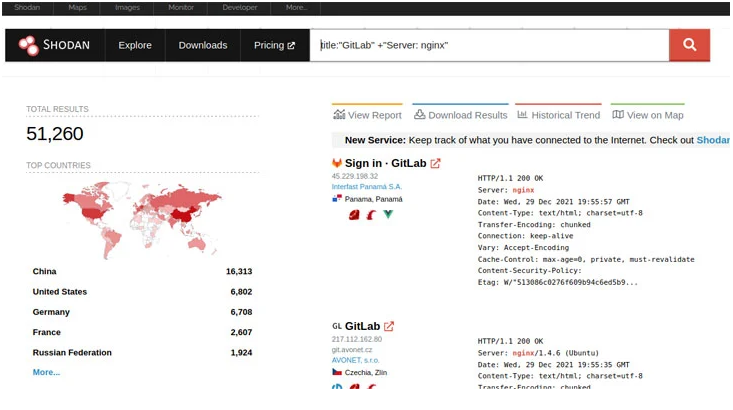Open Developer in the top navigation bar
This screenshot has width=733, height=410.
(240, 7)
